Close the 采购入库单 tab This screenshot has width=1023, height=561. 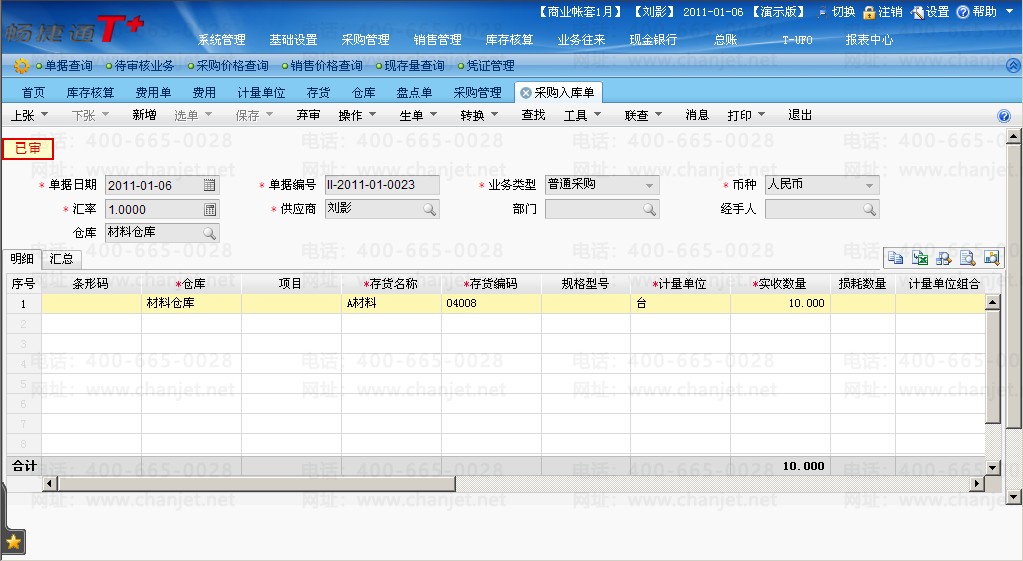click(x=525, y=93)
